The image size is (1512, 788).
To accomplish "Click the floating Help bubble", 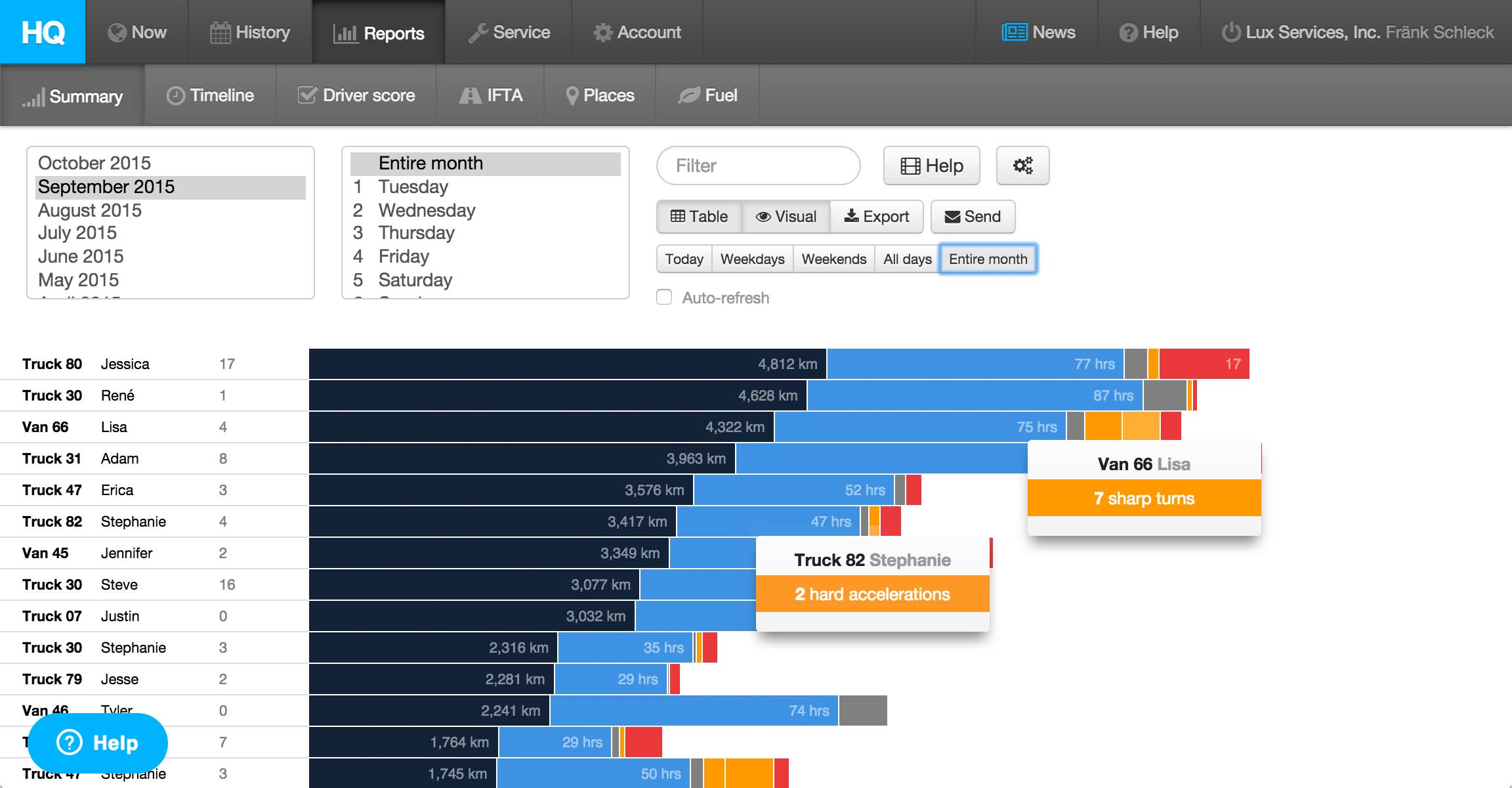I will point(98,743).
